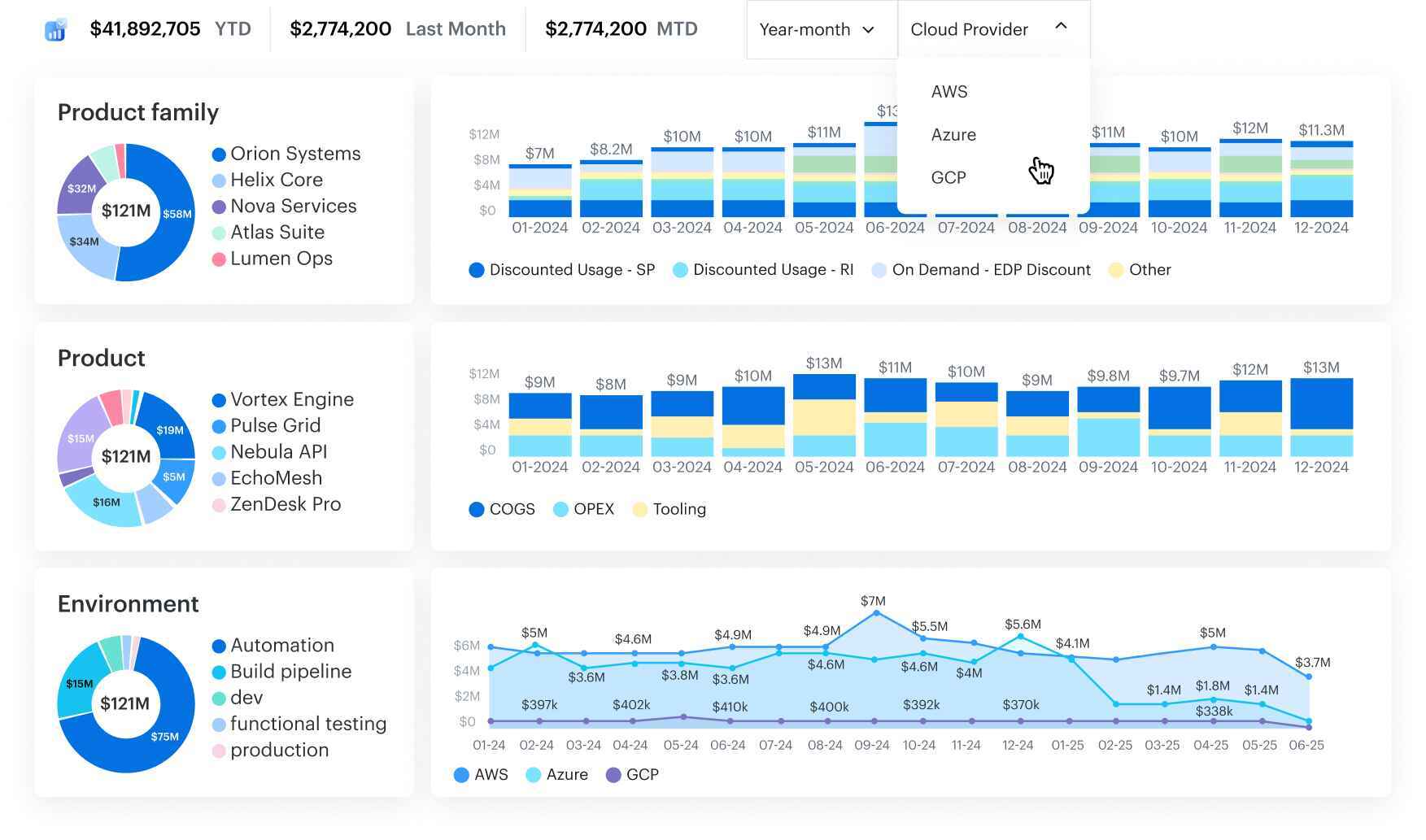The height and width of the screenshot is (840, 1426).
Task: Expand the Discounted Usage - RI legend entry
Action: click(x=679, y=269)
